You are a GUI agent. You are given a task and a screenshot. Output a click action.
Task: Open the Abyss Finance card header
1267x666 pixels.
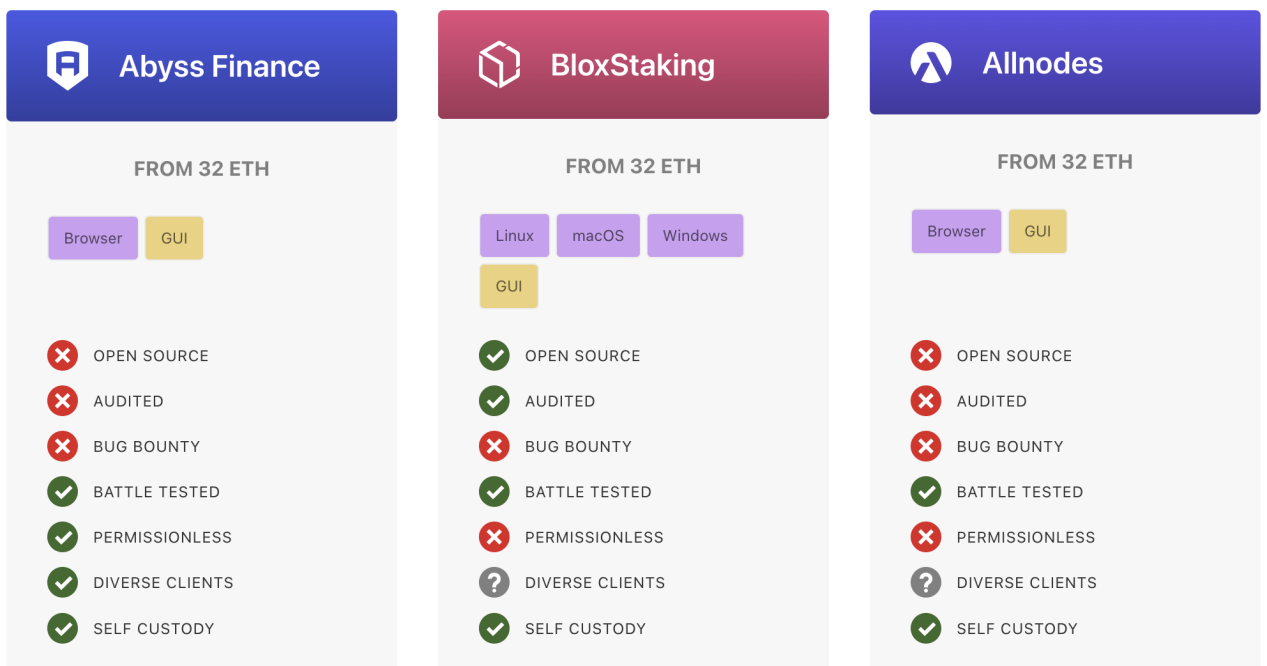pos(202,66)
